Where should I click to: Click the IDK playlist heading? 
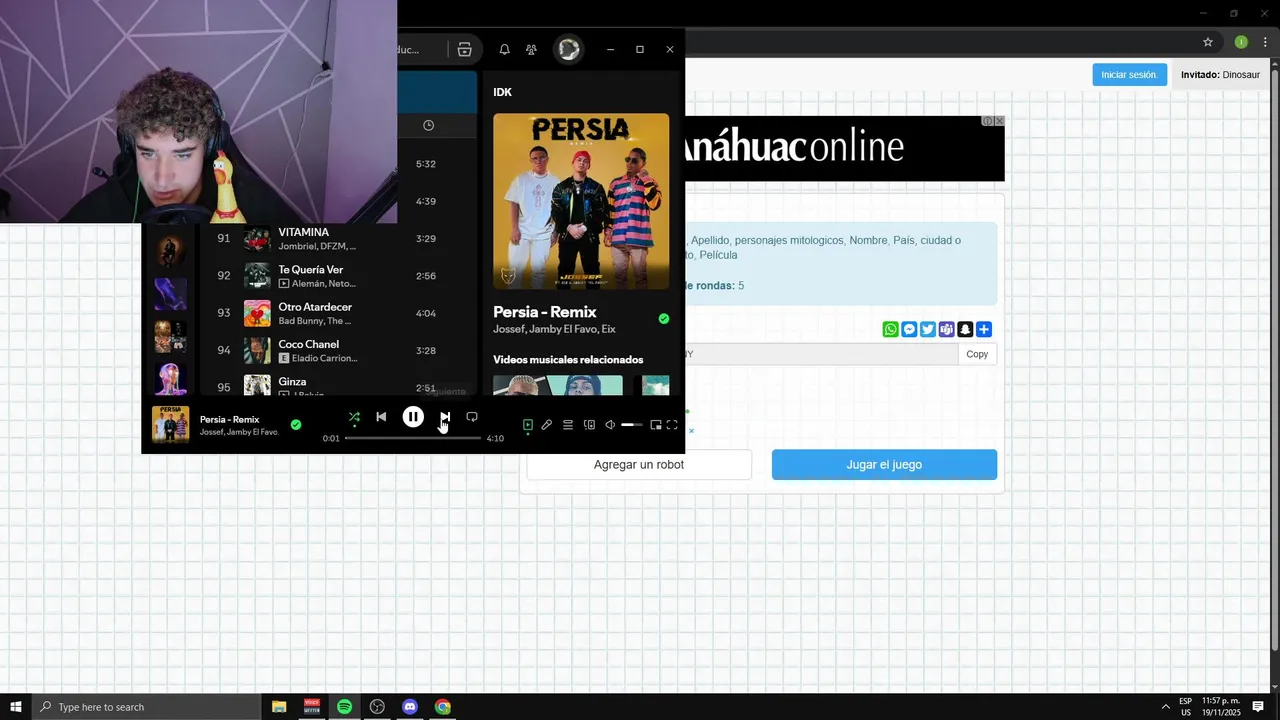(x=503, y=92)
